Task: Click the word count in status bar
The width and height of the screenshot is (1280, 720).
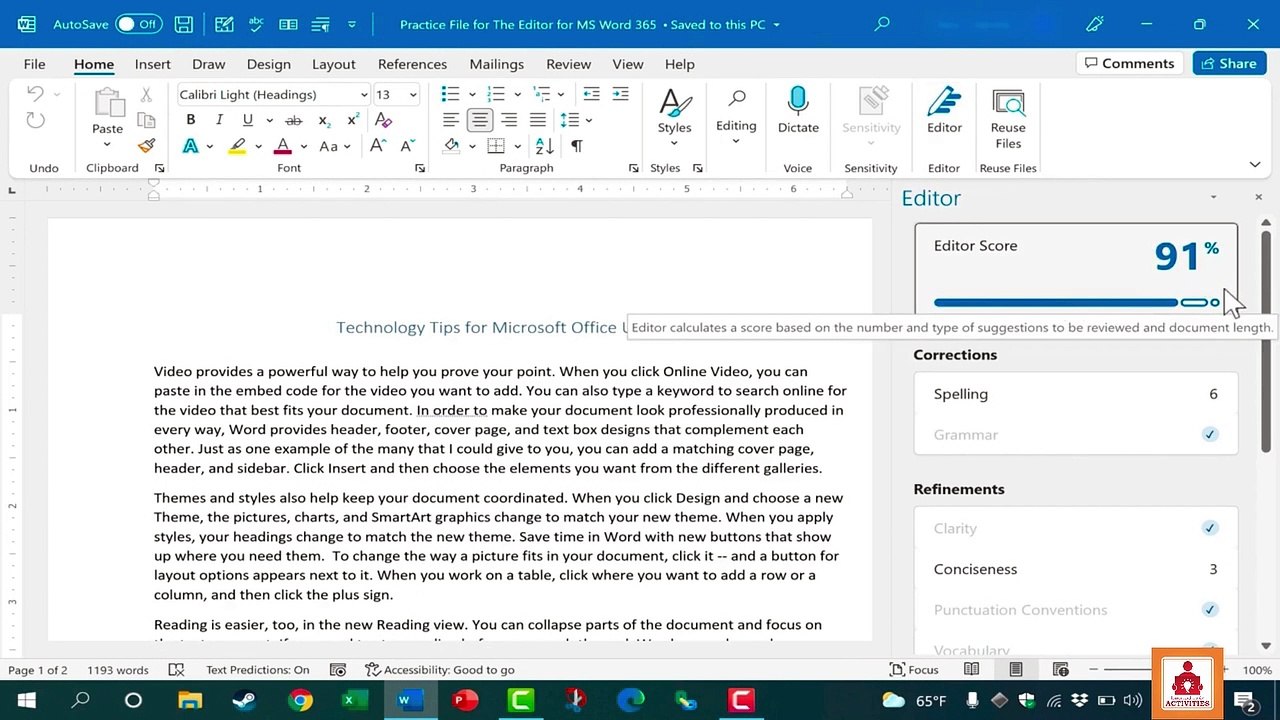Action: 118,670
